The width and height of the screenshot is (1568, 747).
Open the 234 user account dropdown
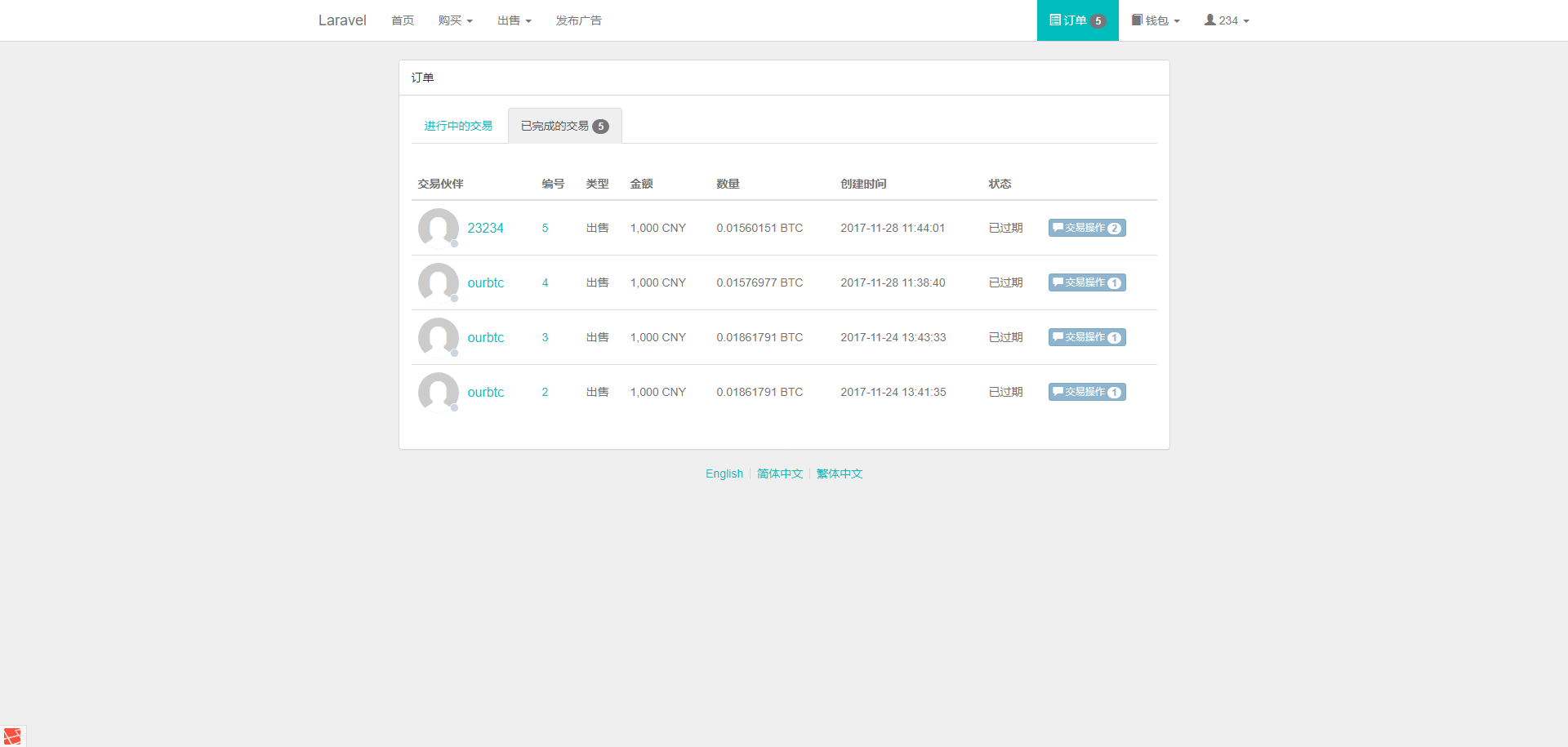pyautogui.click(x=1226, y=20)
